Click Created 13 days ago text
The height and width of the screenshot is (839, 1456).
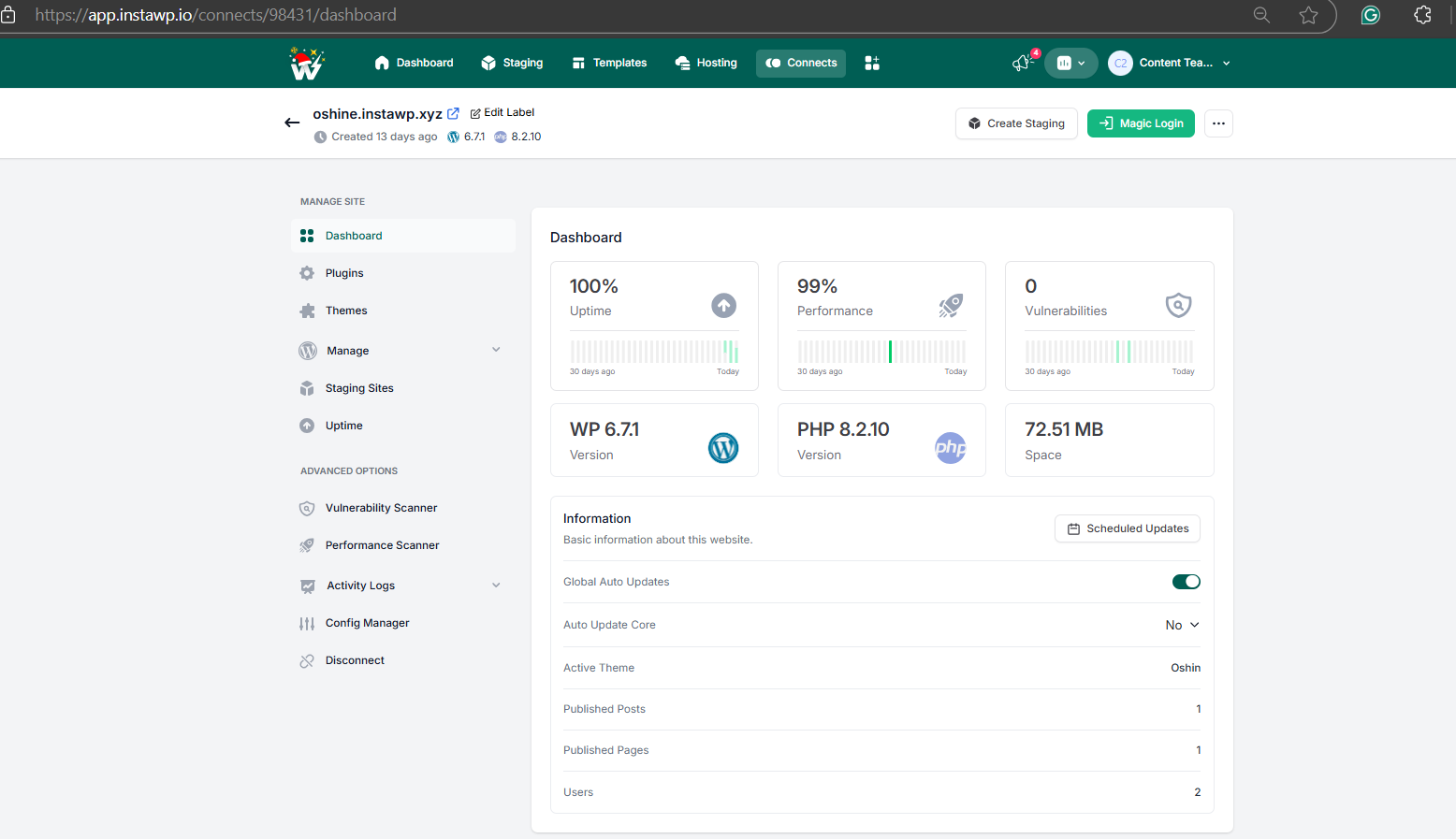point(384,137)
